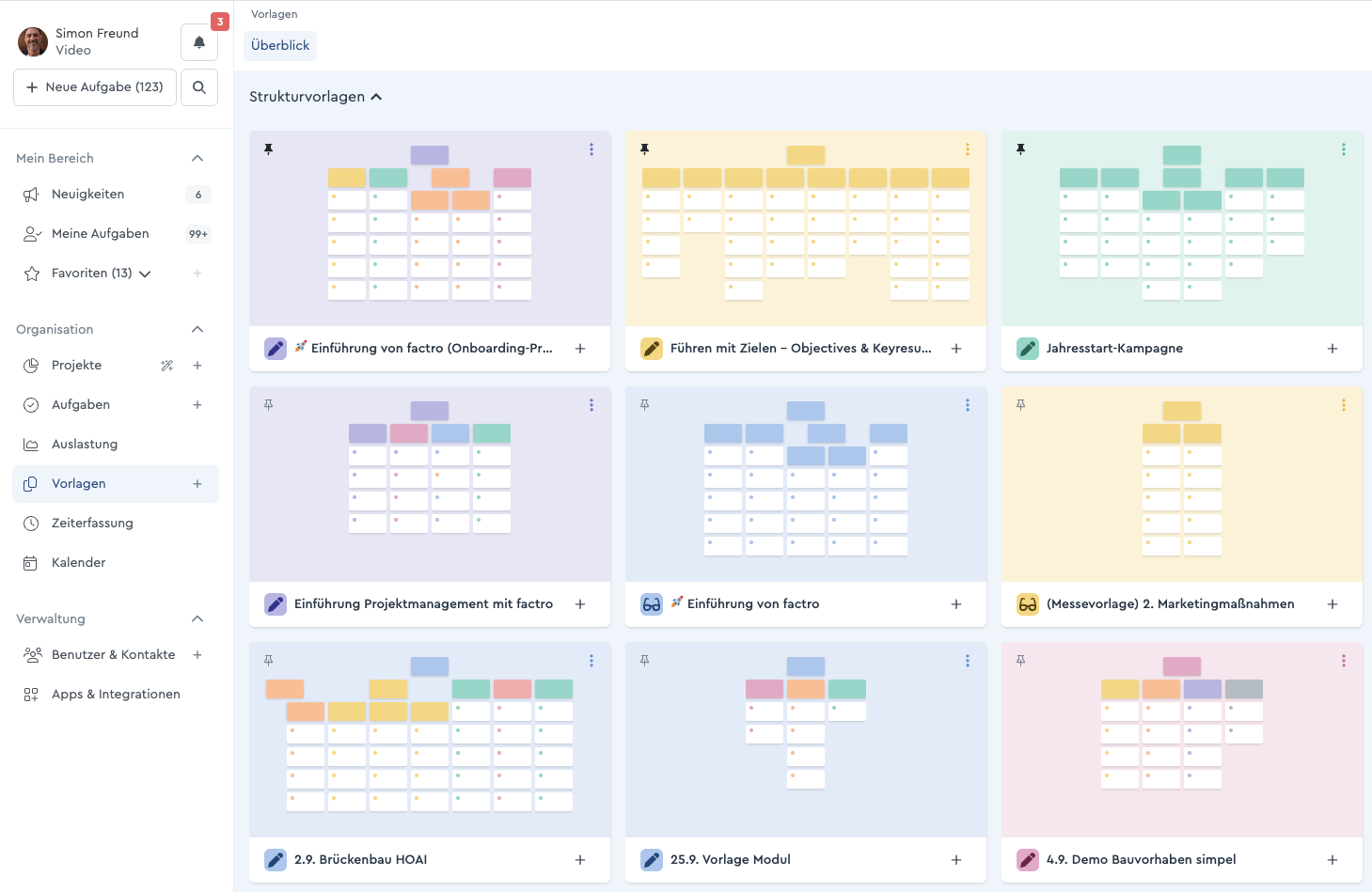The width and height of the screenshot is (1372, 892).
Task: Pin the blue Einführung von factro template
Action: coord(645,405)
